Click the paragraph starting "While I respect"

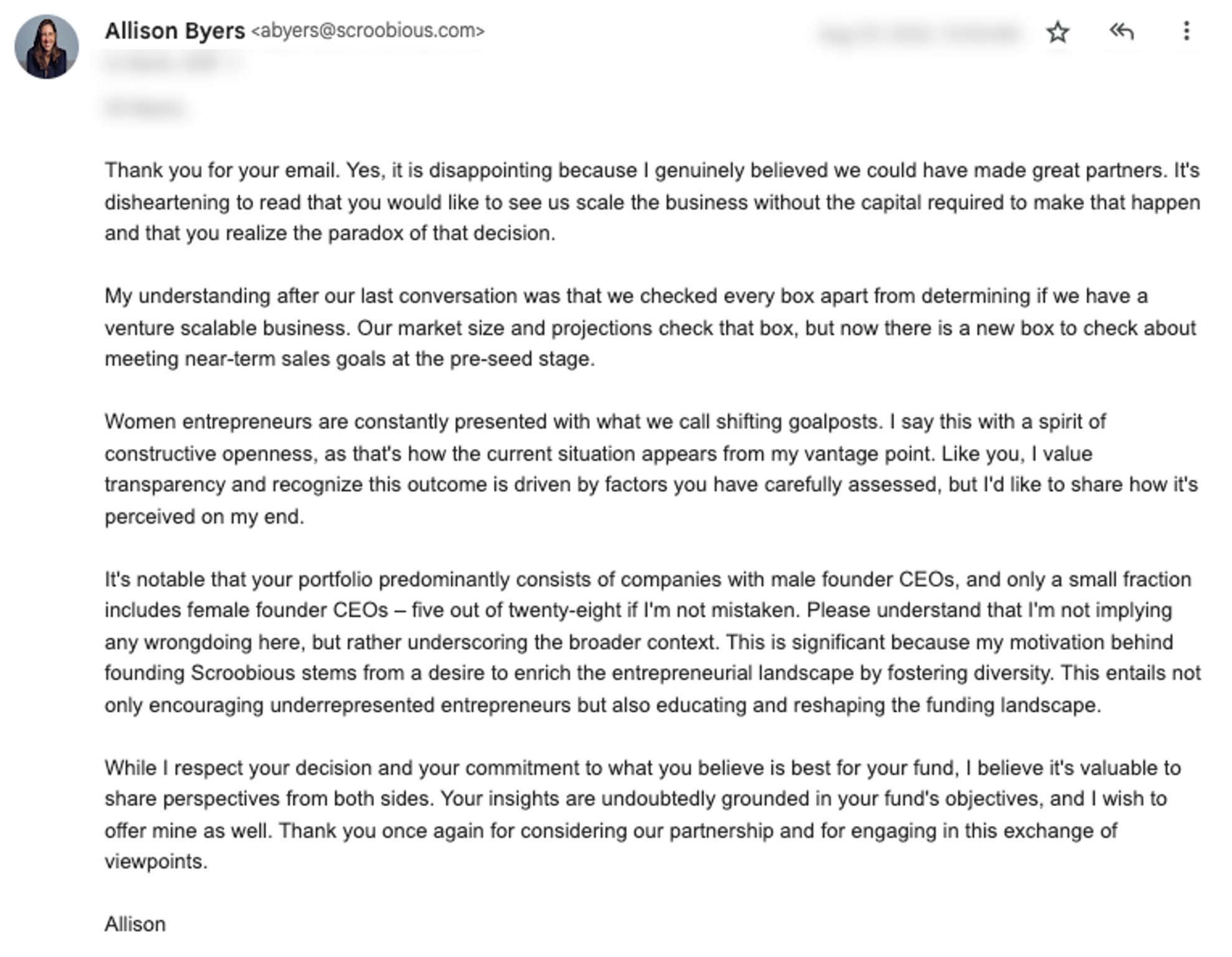pyautogui.click(x=642, y=814)
